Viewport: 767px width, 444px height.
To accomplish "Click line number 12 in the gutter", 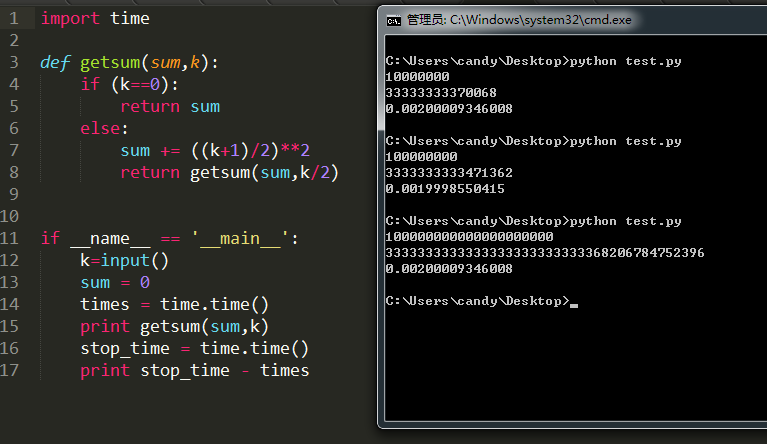I will point(9,261).
